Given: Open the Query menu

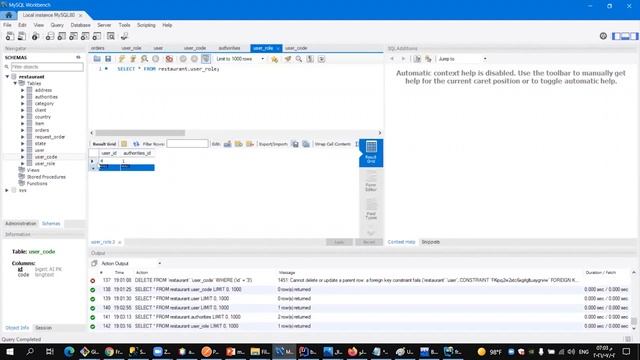Looking at the screenshot, I should pyautogui.click(x=57, y=25).
